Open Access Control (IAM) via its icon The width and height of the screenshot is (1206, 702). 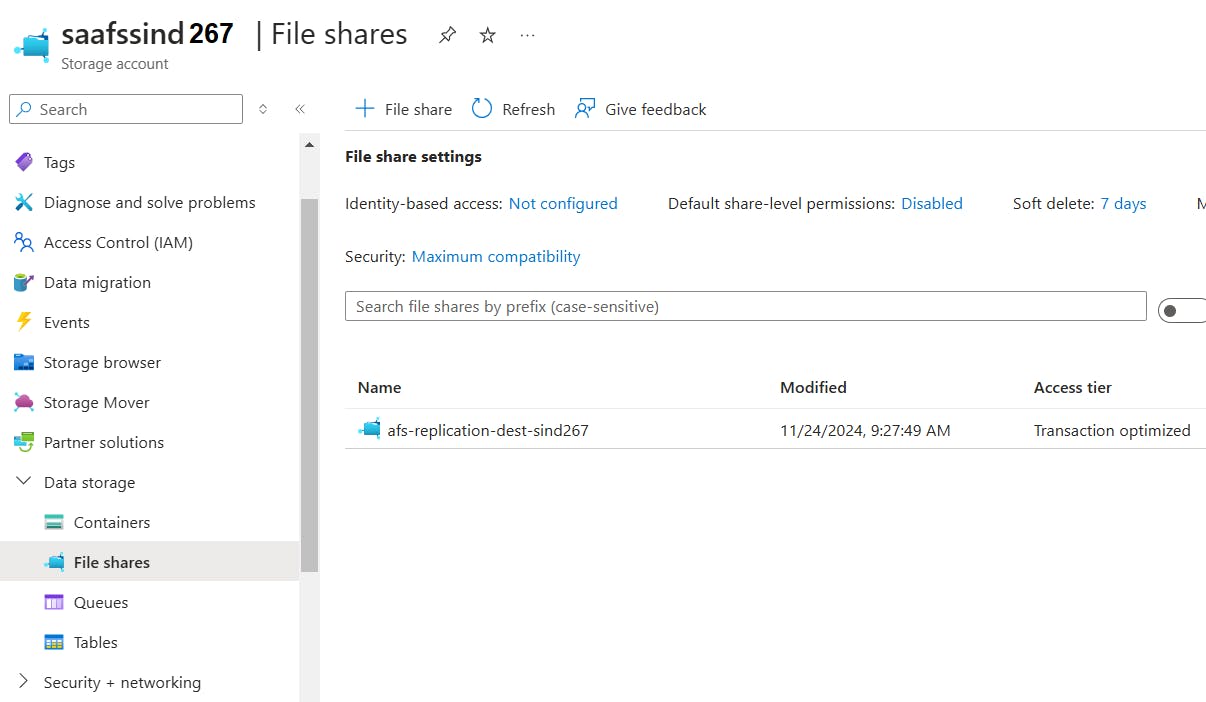(x=25, y=242)
